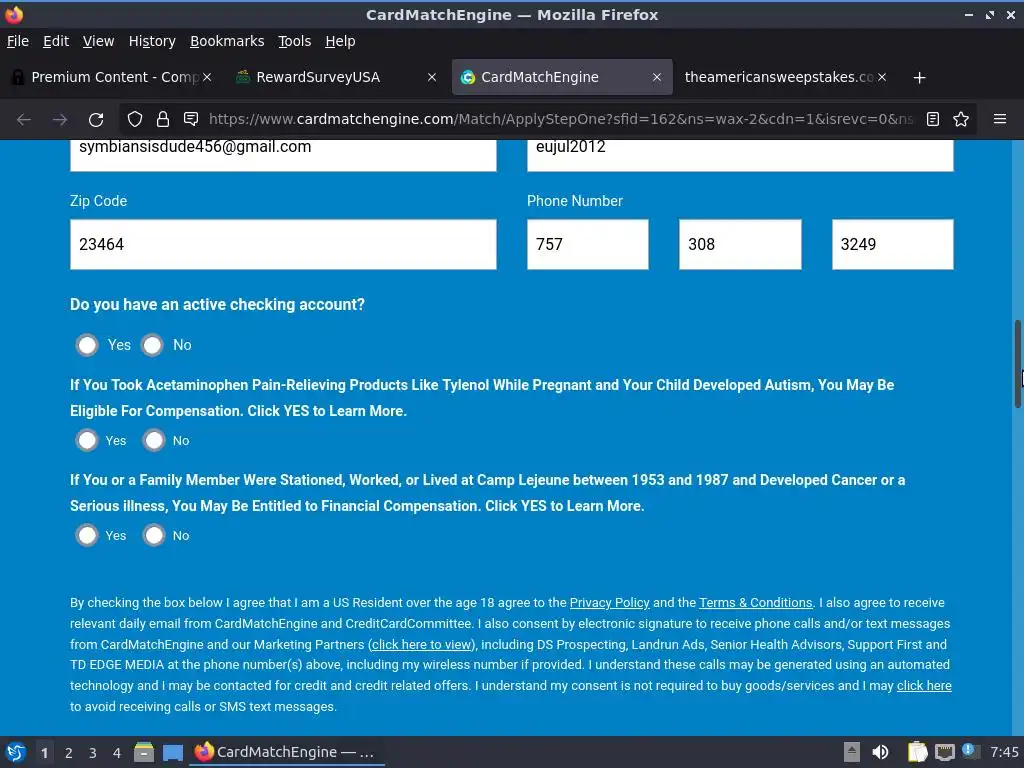Reload the page with the refresh icon
1024x768 pixels.
[96, 120]
